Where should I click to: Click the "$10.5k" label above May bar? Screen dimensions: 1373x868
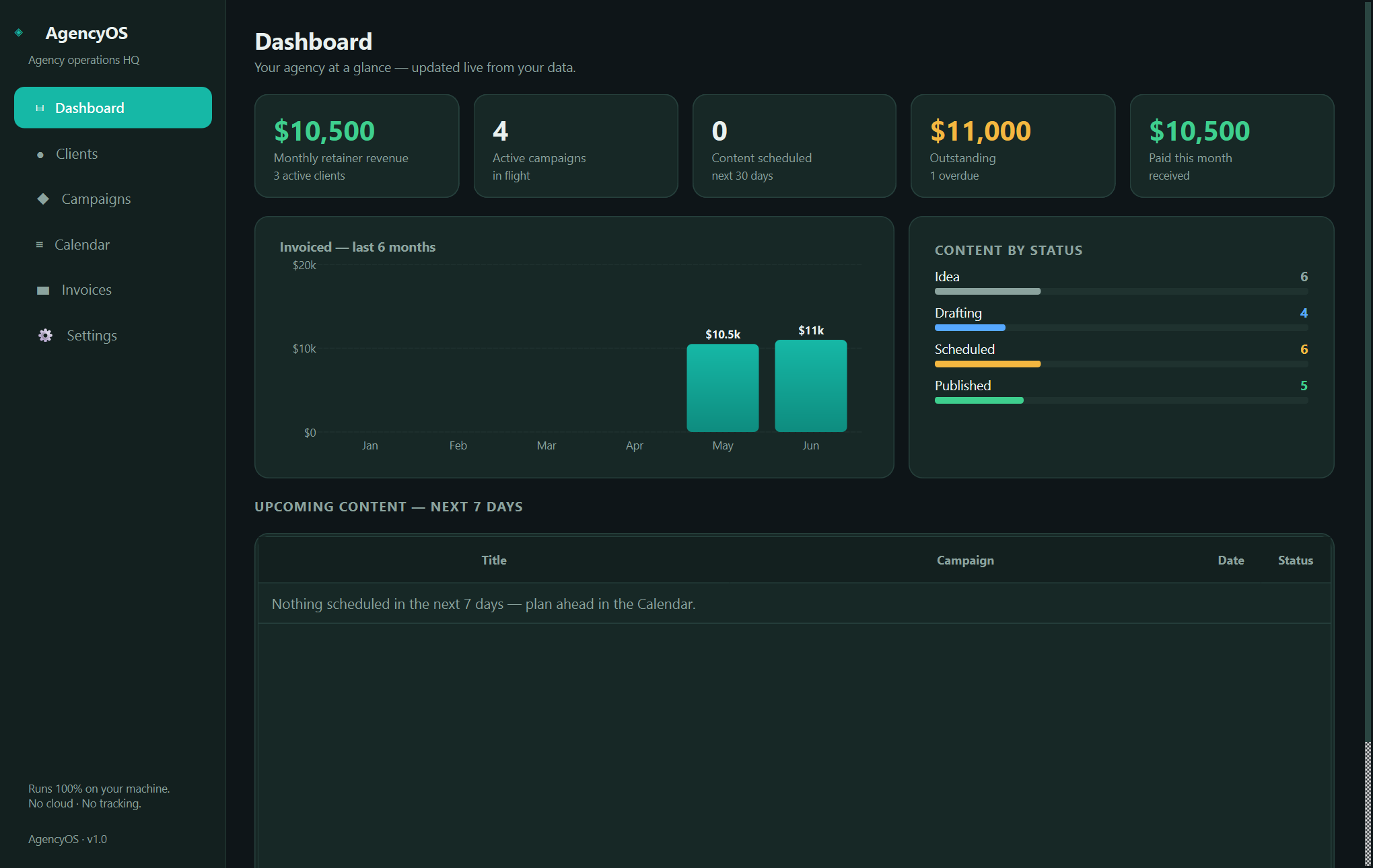pos(723,334)
